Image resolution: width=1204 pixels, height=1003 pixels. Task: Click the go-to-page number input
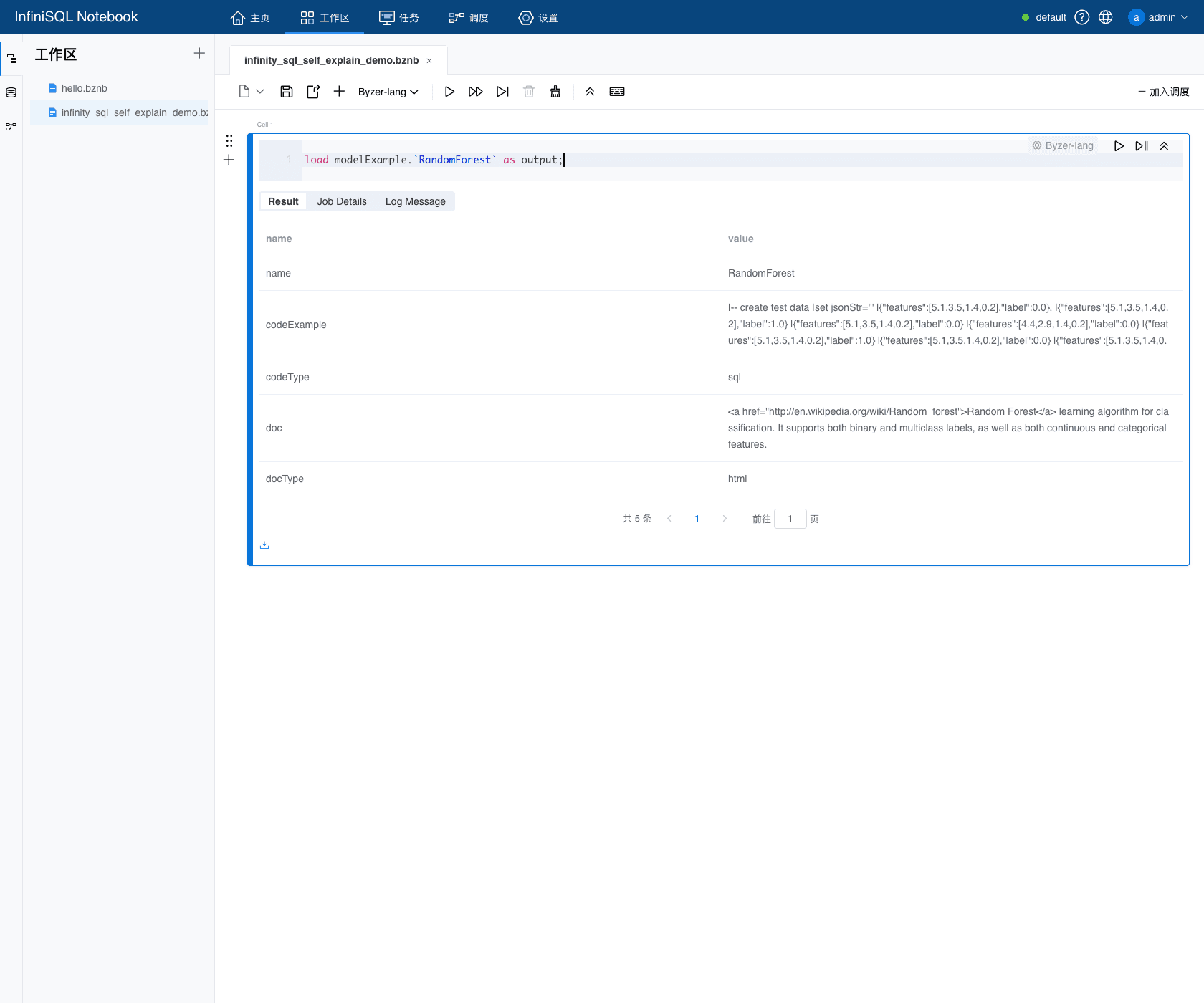click(790, 519)
